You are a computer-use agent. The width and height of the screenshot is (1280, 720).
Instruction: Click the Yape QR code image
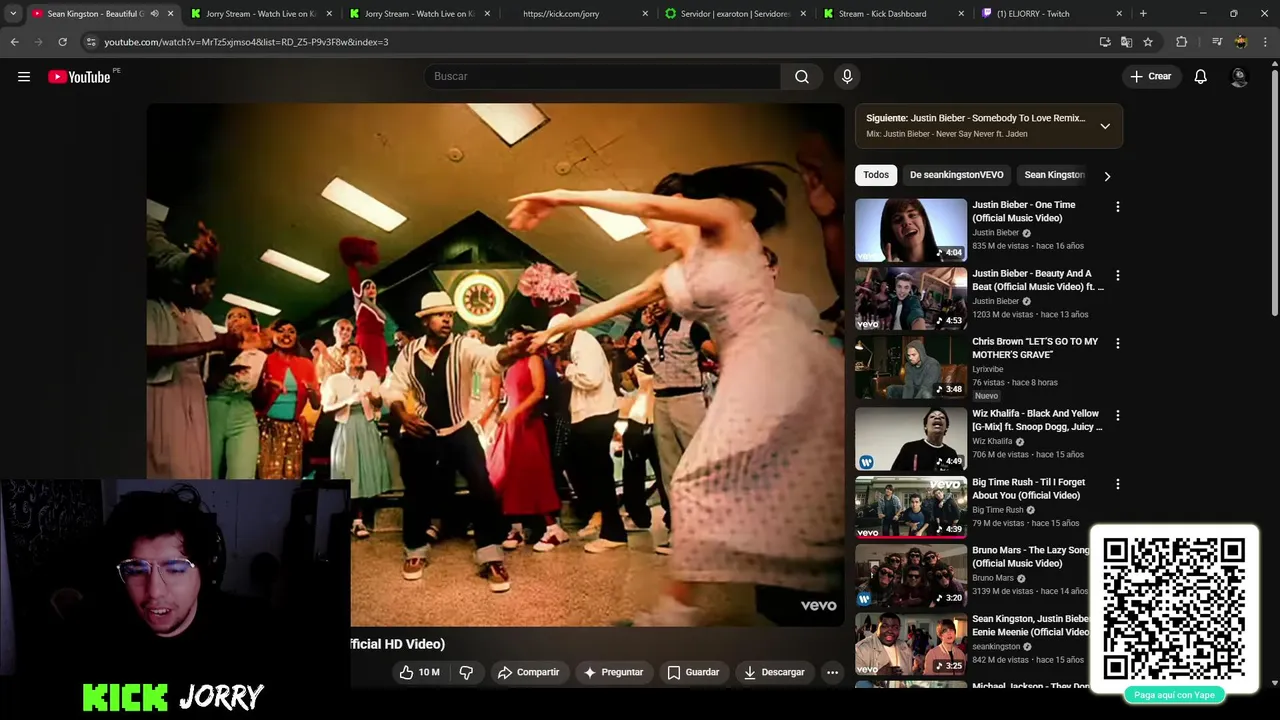click(1174, 608)
